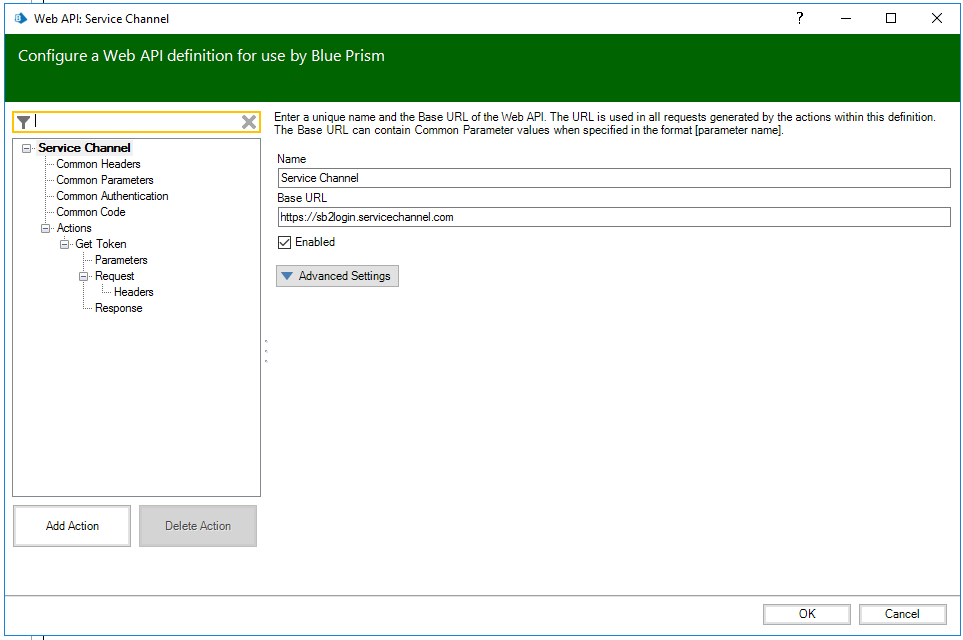963x640 pixels.
Task: Collapse the Service Channel tree root
Action: pos(27,148)
